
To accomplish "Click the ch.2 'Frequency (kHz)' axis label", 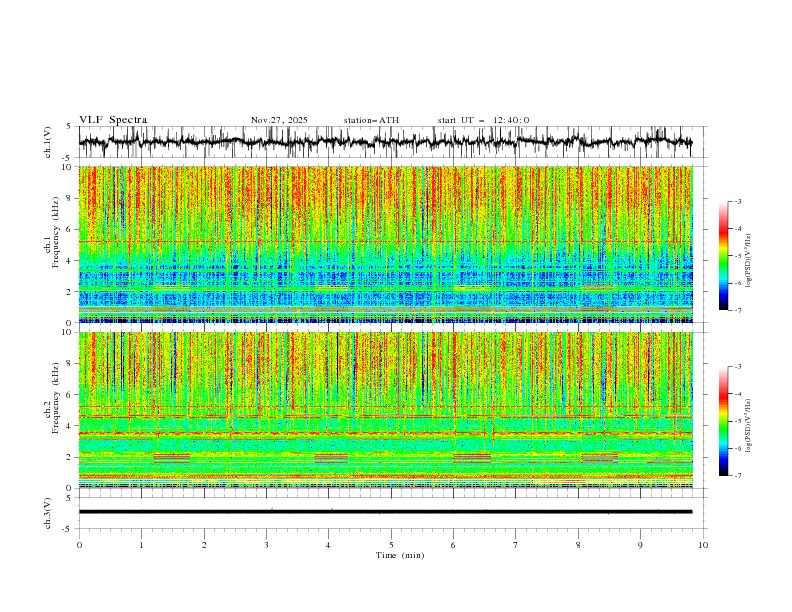I will pyautogui.click(x=56, y=398).
